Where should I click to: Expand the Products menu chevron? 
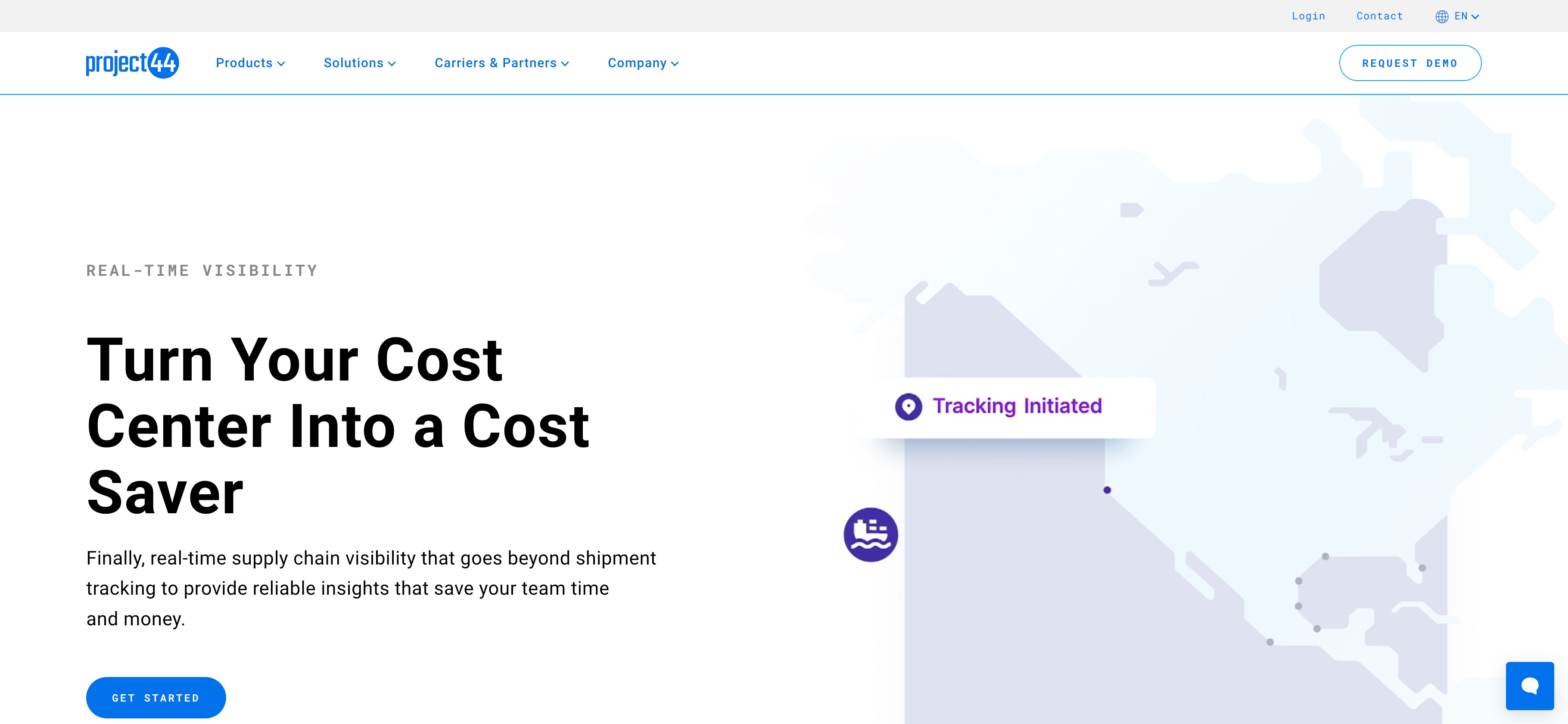[x=281, y=64]
